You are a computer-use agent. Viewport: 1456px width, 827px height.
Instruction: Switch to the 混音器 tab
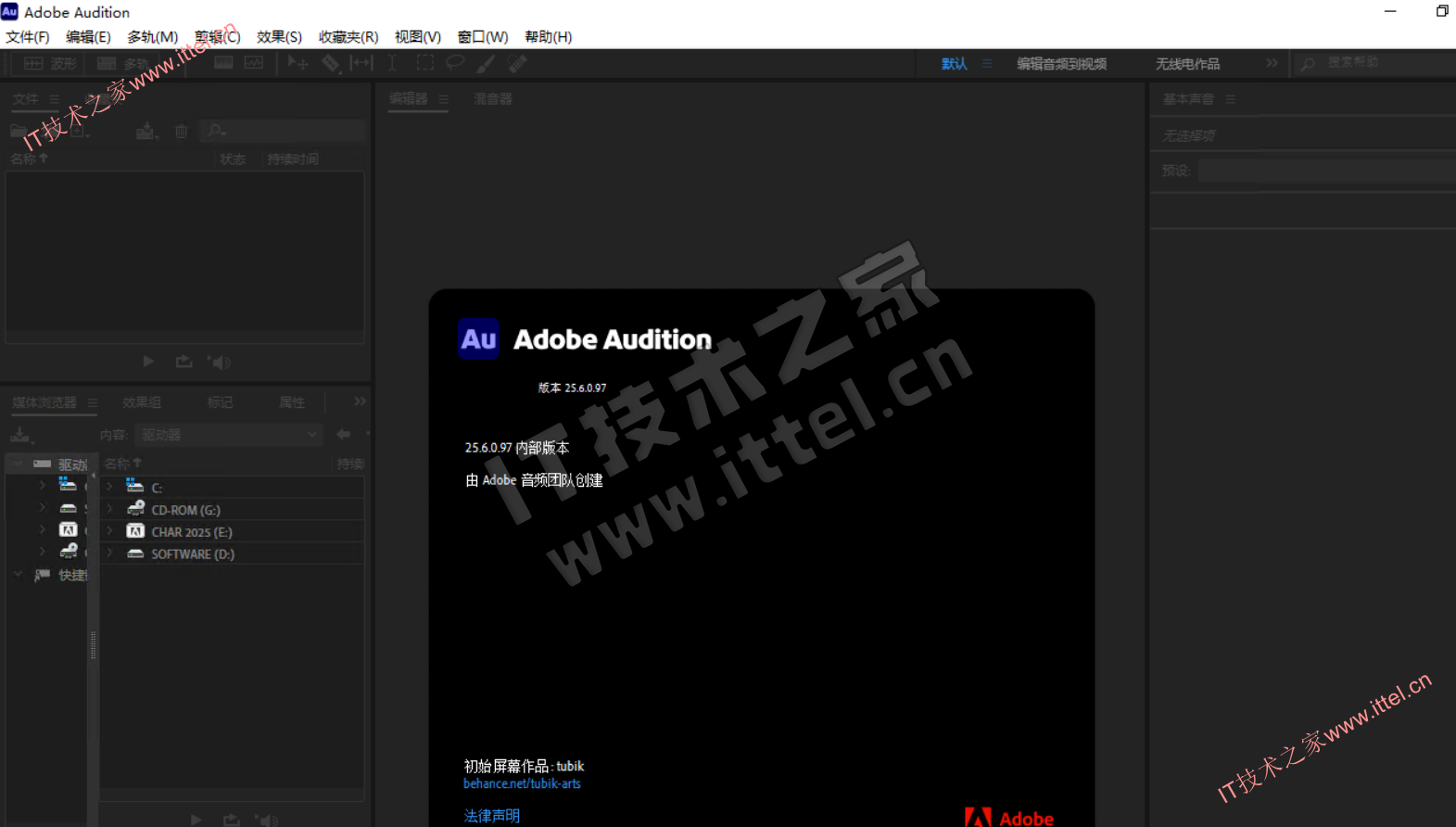492,99
